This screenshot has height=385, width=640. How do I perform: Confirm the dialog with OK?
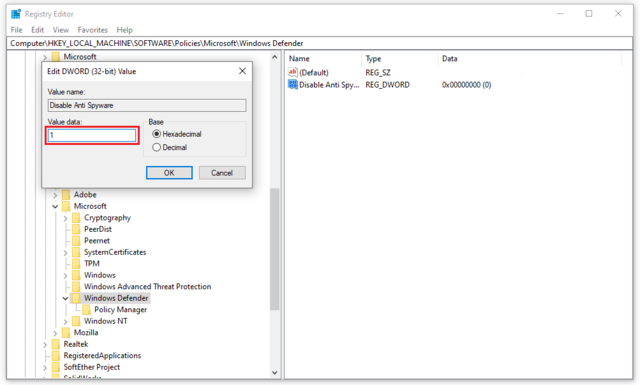coord(169,173)
